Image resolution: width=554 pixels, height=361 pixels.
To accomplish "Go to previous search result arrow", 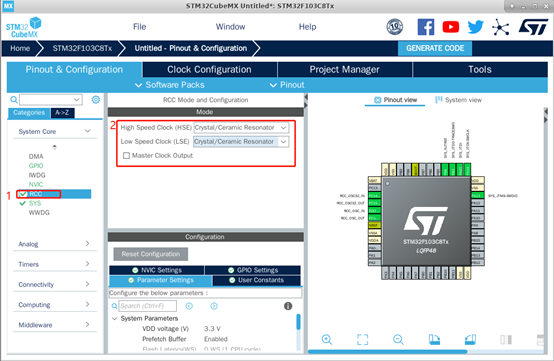I will [x=189, y=306].
